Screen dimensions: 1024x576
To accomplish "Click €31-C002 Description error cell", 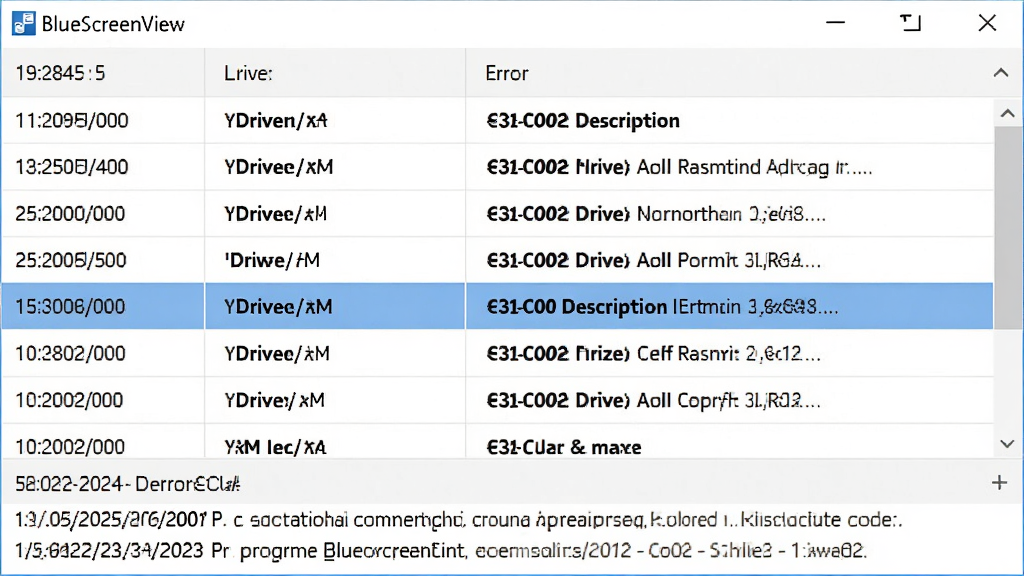I will tap(729, 121).
